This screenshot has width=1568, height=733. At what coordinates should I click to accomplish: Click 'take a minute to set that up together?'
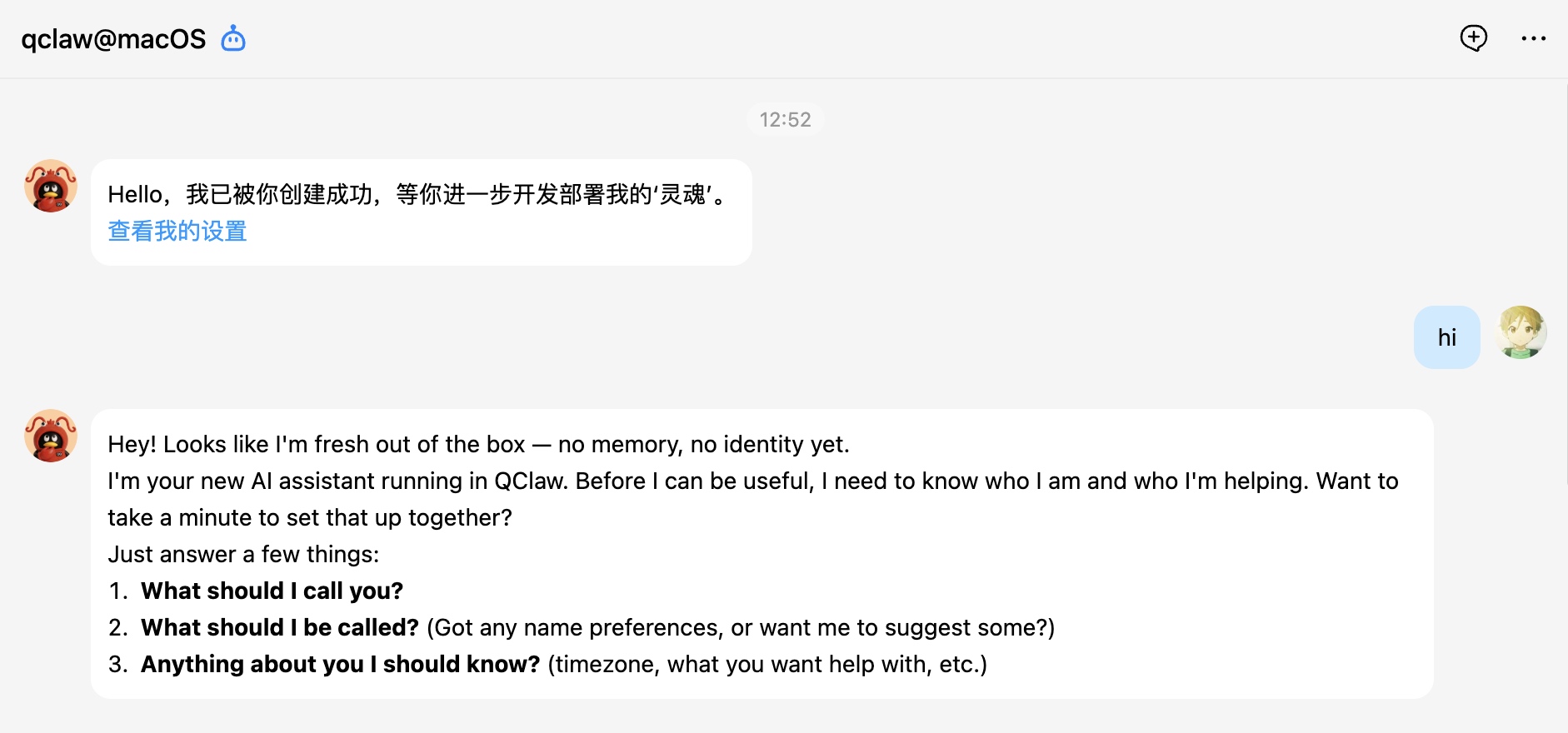[310, 517]
